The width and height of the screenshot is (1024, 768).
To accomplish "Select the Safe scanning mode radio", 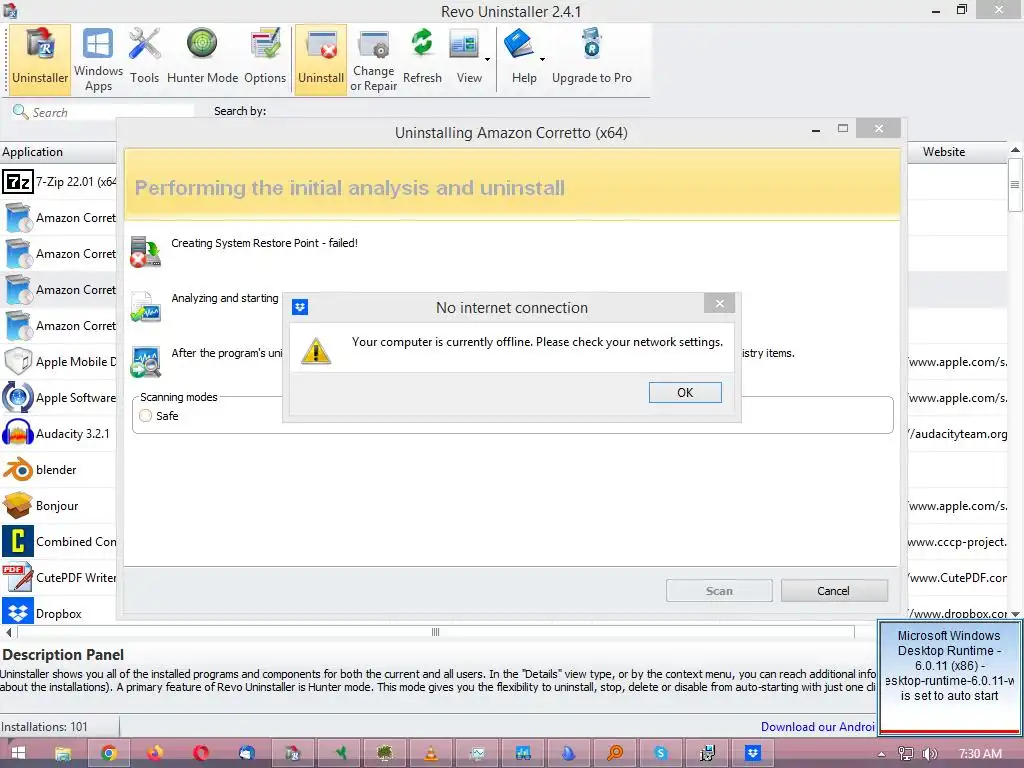I will click(146, 415).
